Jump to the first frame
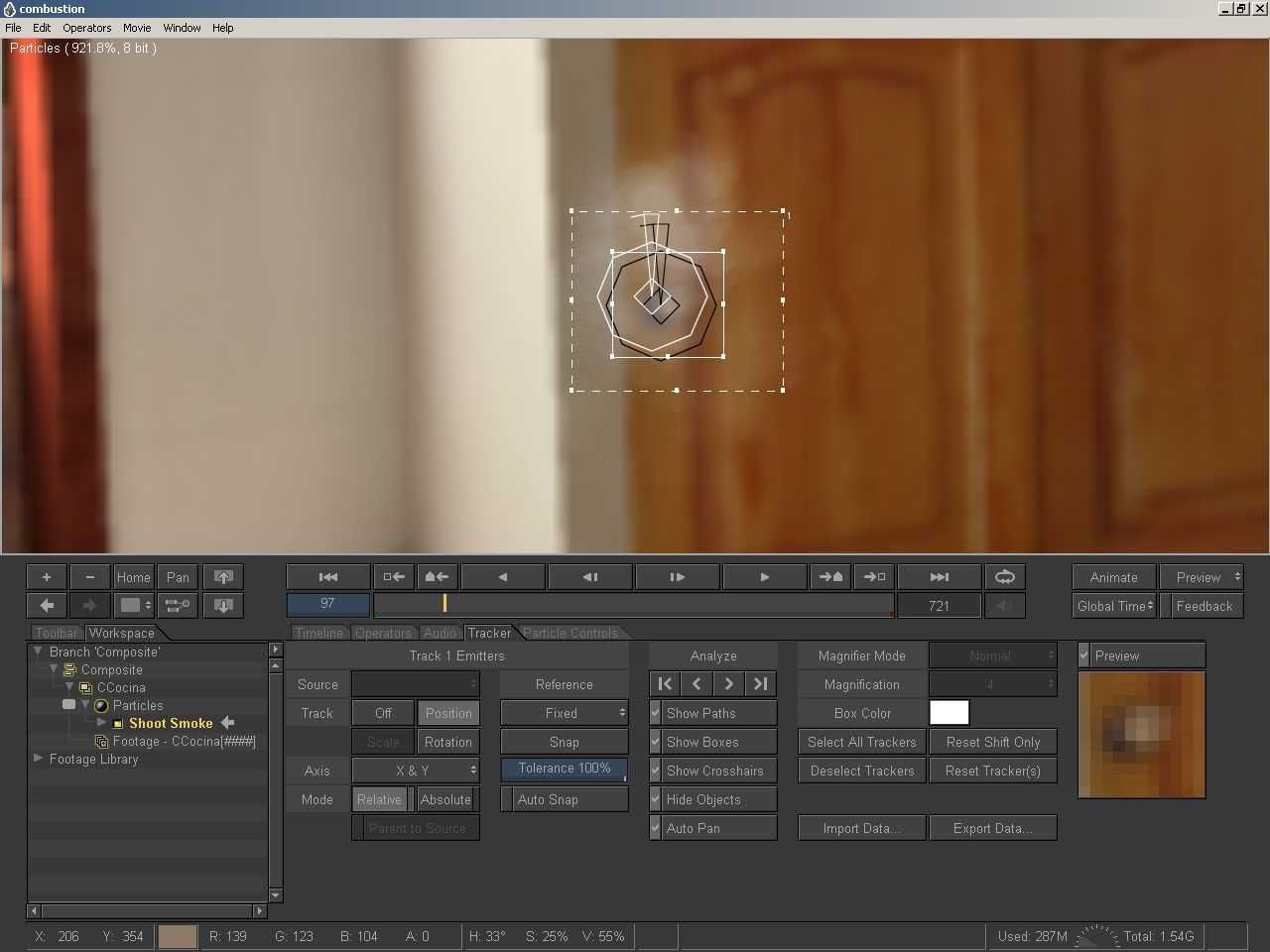This screenshot has width=1270, height=952. 328,577
